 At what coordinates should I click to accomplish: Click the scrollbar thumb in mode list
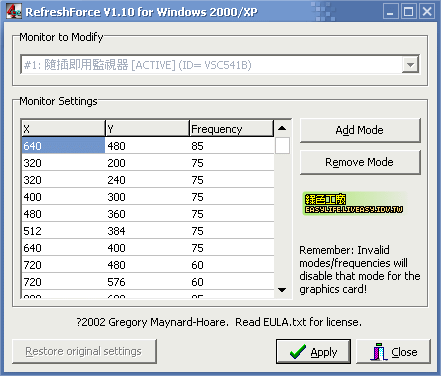[x=282, y=146]
